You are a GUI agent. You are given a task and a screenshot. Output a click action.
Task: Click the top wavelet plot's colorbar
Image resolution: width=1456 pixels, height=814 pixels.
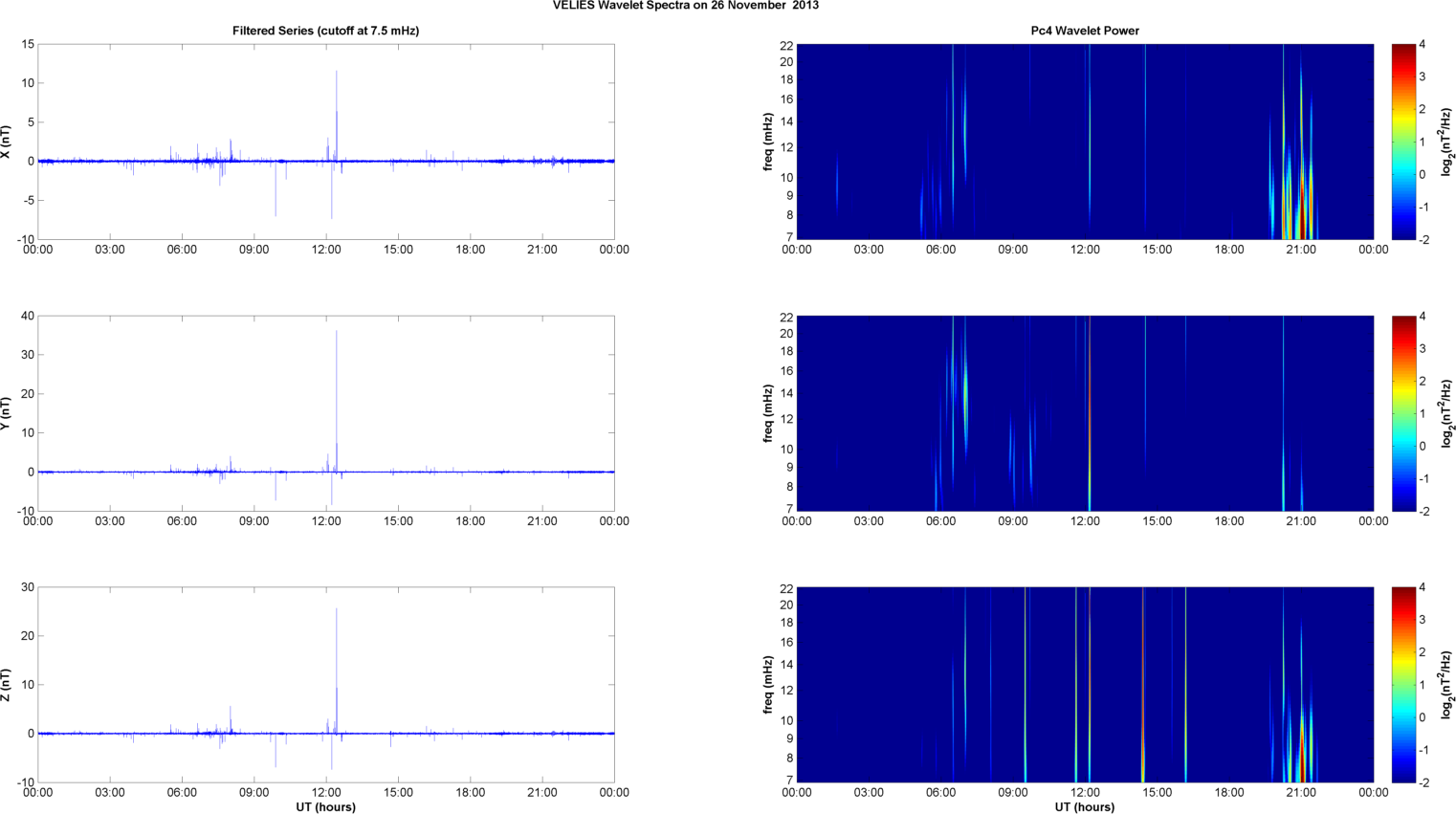click(1402, 142)
